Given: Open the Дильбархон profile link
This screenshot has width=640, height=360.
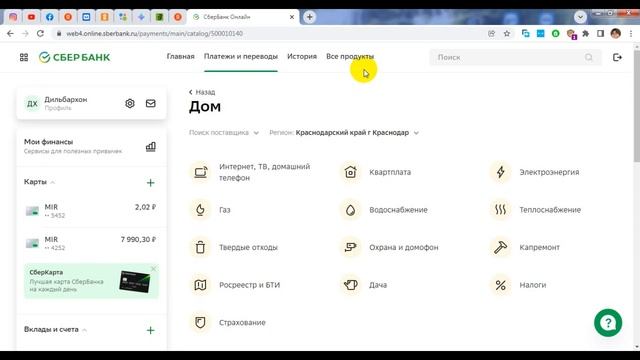Looking at the screenshot, I should pyautogui.click(x=66, y=103).
